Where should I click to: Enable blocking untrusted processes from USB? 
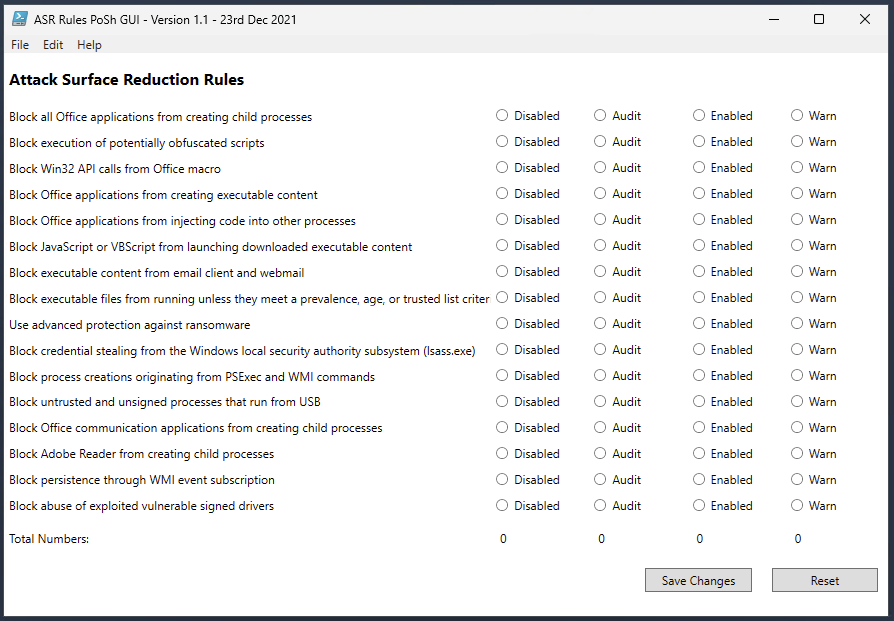click(x=699, y=402)
